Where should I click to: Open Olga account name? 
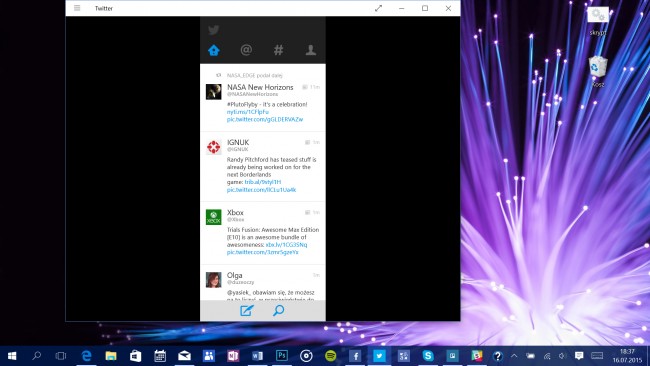pos(234,275)
